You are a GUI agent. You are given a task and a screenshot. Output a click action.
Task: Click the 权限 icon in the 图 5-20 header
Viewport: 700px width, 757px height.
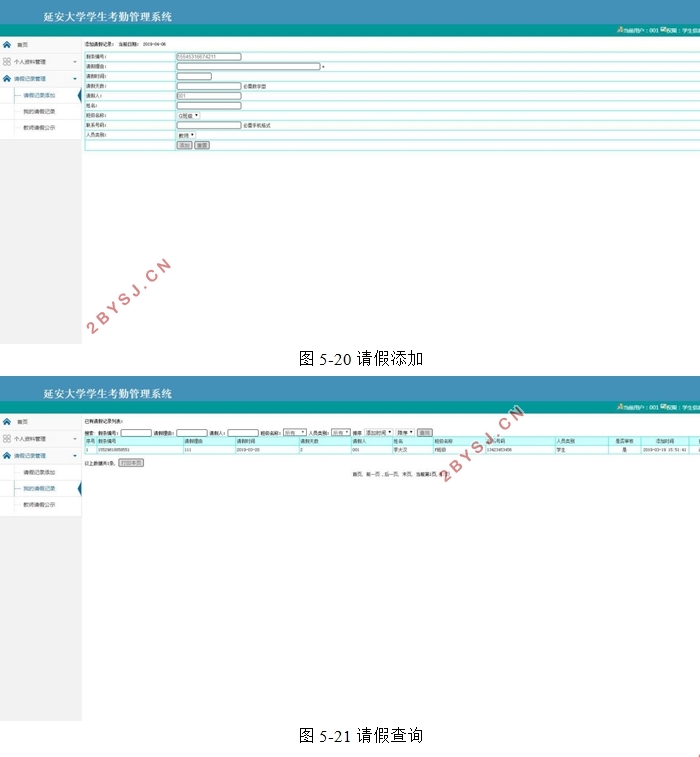pyautogui.click(x=663, y=30)
